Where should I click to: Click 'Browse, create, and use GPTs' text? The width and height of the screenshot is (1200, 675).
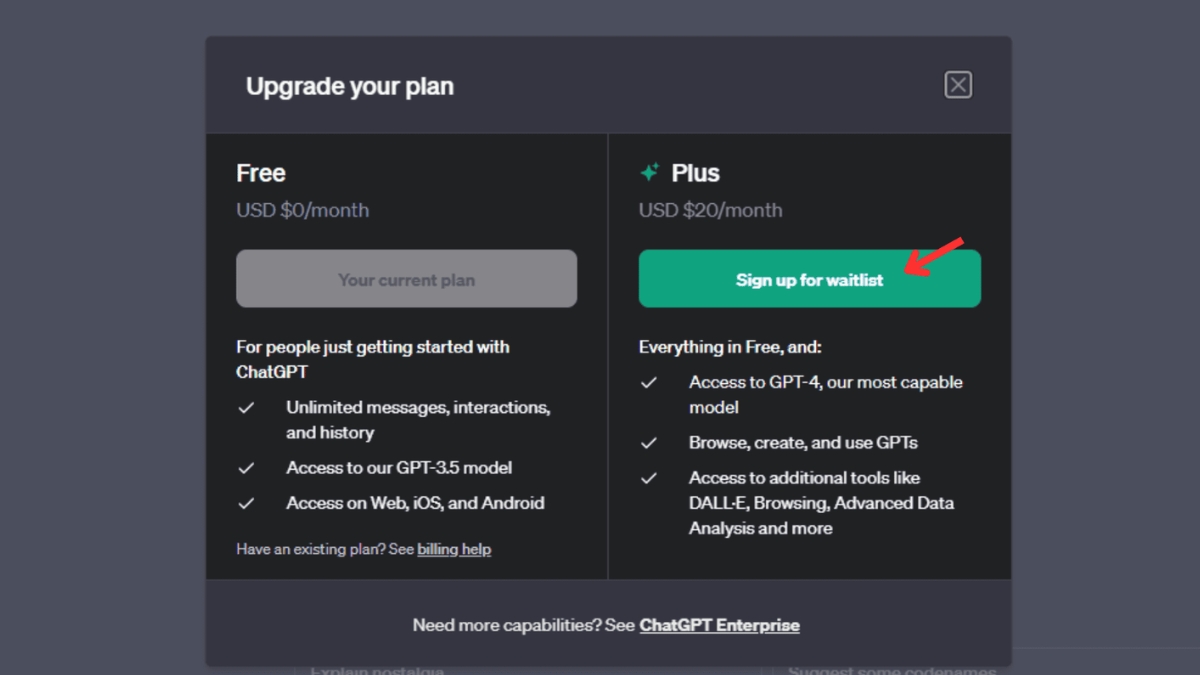tap(803, 443)
